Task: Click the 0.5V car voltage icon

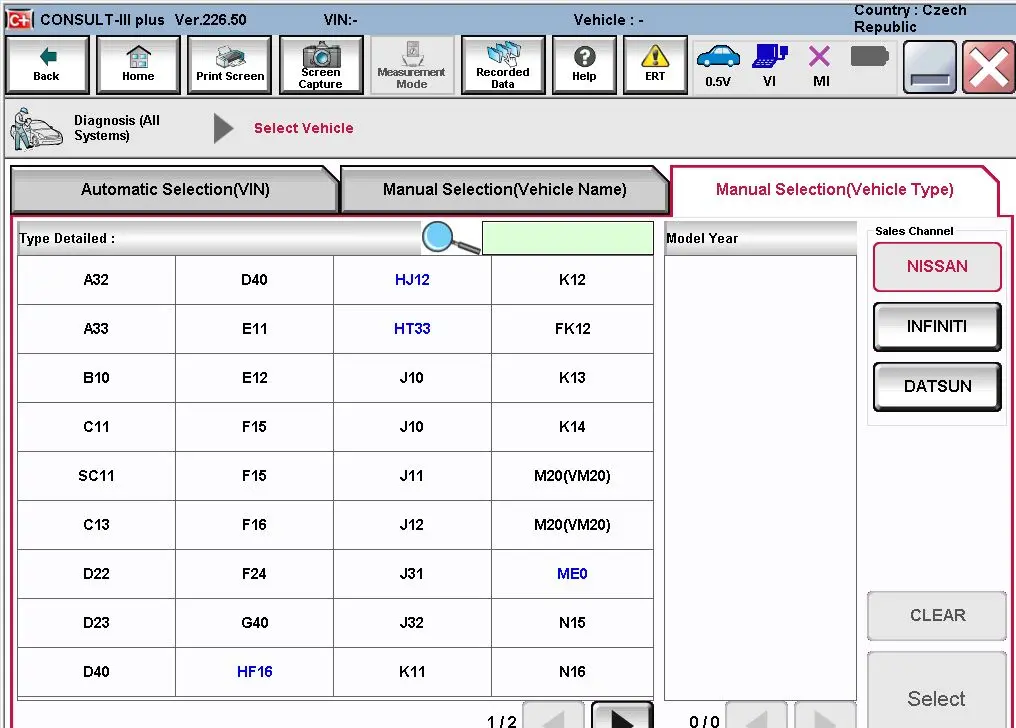Action: click(718, 64)
